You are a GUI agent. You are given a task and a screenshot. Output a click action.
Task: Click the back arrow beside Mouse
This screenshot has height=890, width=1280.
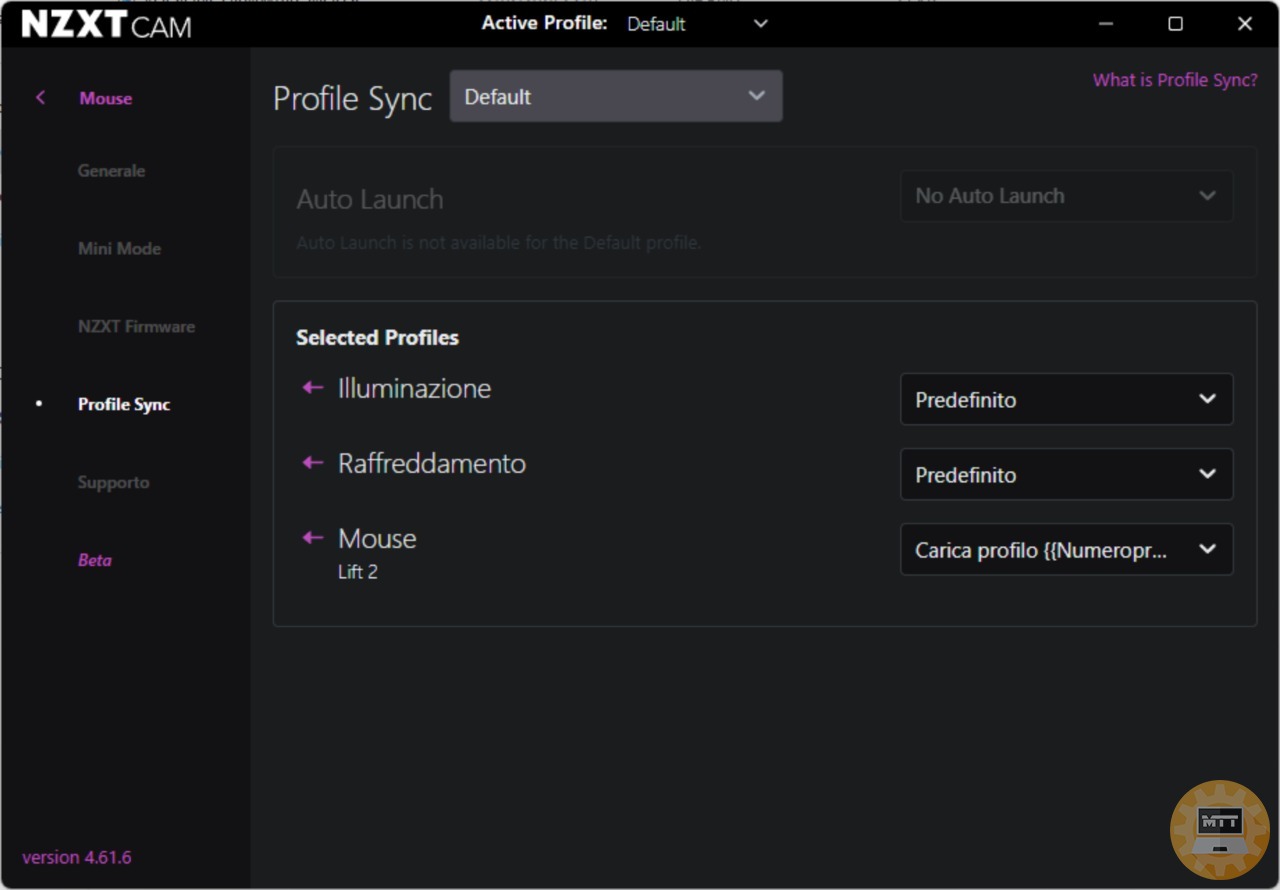tap(41, 98)
